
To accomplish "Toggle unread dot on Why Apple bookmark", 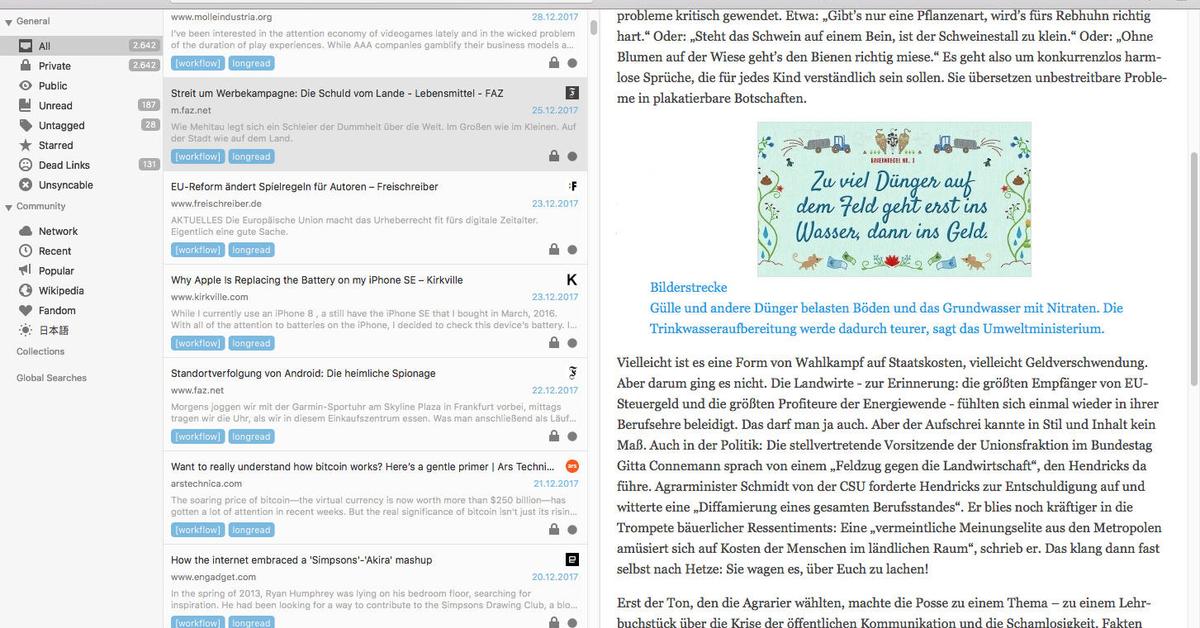I will click(572, 343).
